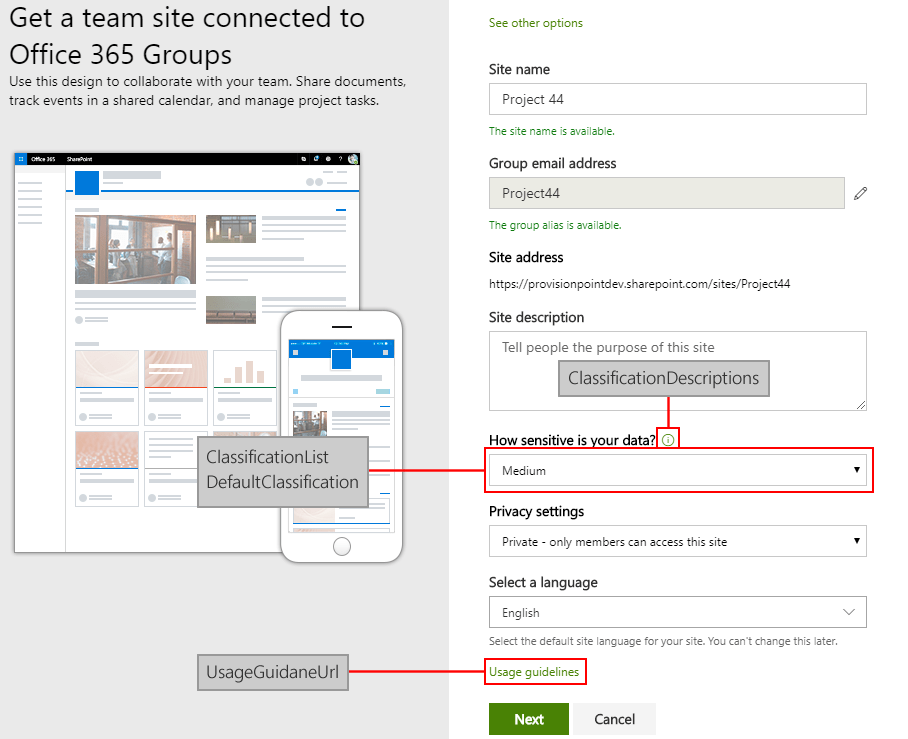
Task: Click the Site name input field
Action: point(677,99)
